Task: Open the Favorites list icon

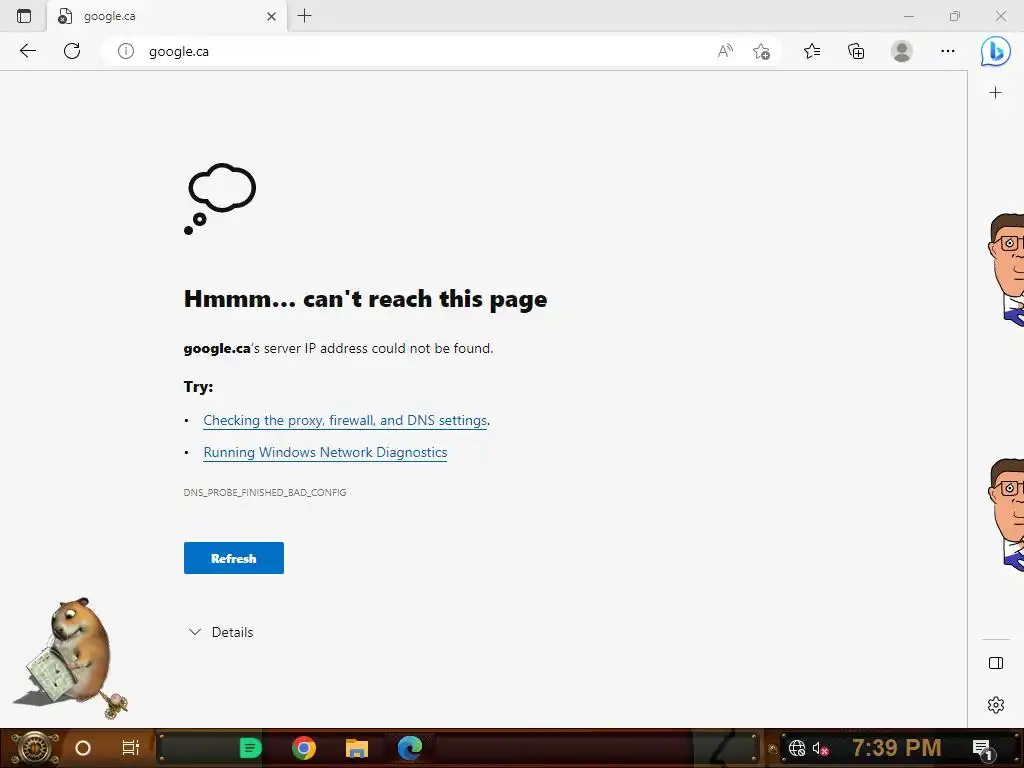Action: coord(812,51)
